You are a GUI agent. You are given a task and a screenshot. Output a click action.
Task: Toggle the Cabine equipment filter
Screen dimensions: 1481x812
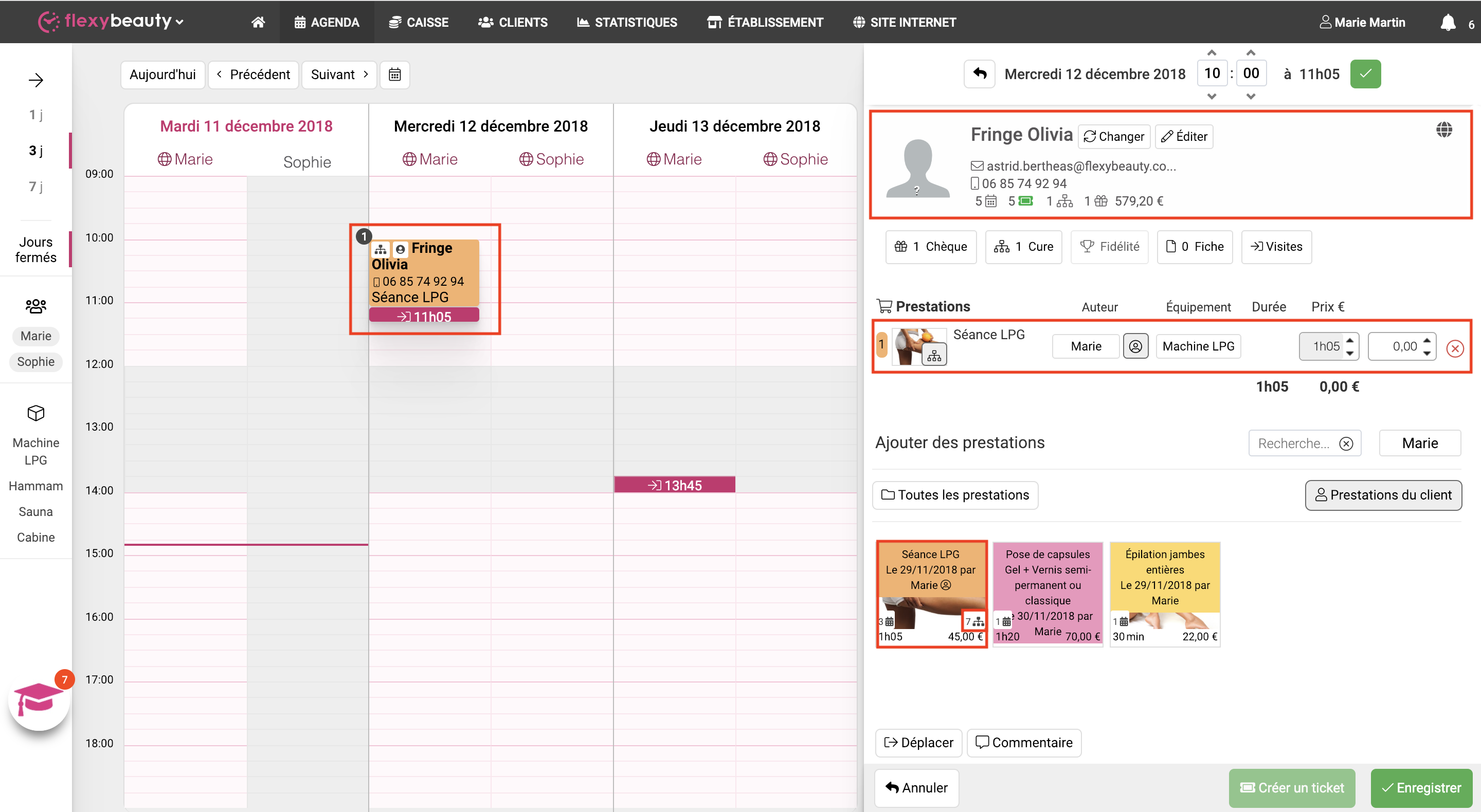tap(35, 538)
